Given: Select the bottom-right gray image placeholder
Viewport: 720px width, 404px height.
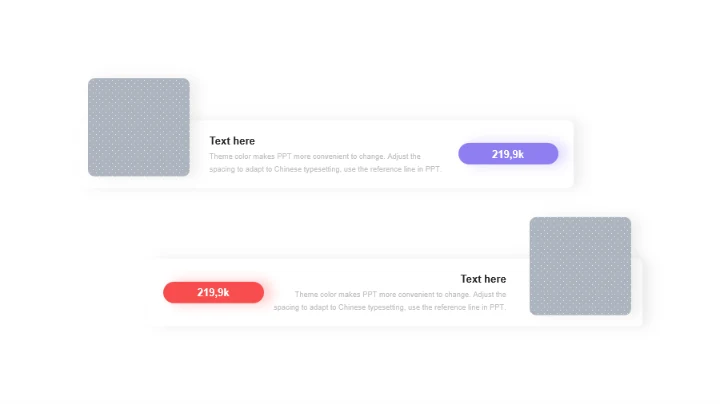Looking at the screenshot, I should 580,266.
